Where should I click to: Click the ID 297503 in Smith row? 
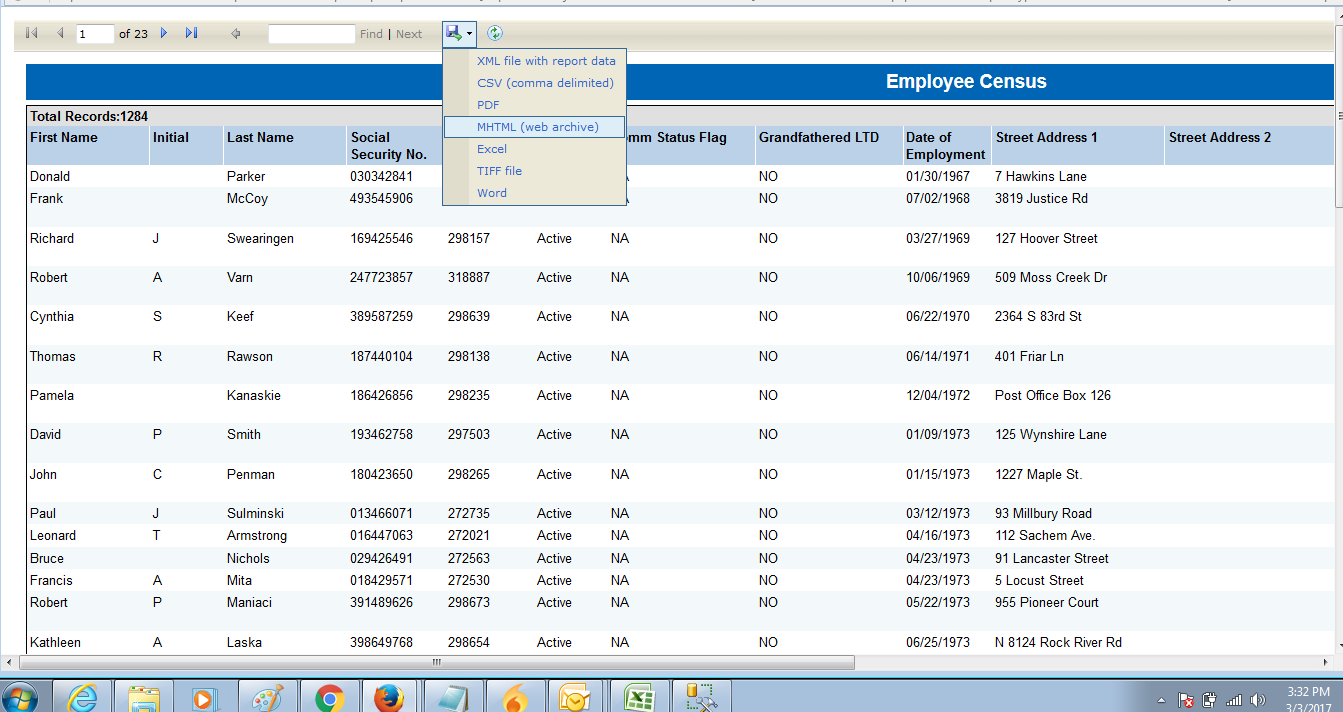[469, 434]
